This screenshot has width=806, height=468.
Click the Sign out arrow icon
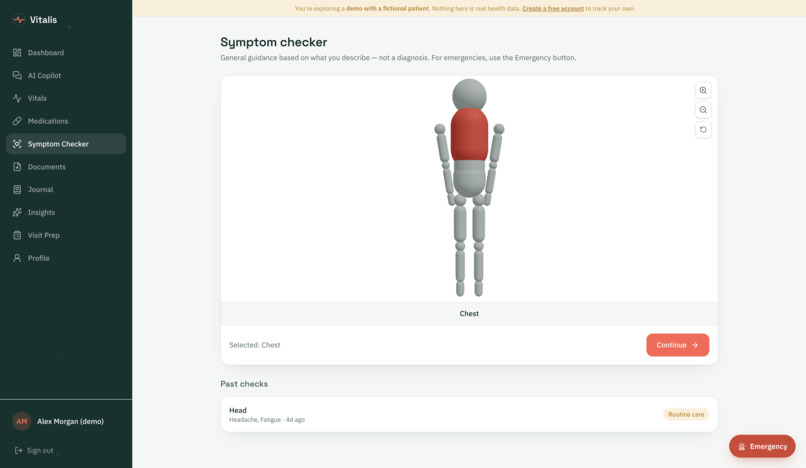(x=19, y=451)
